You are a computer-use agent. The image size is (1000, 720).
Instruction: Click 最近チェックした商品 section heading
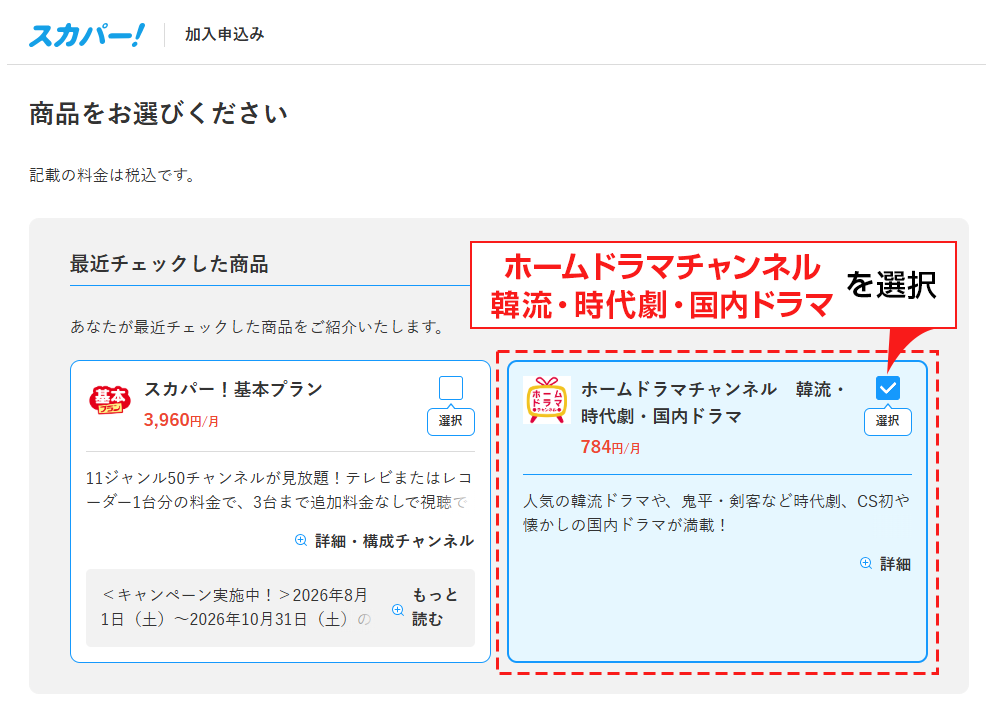pos(169,264)
